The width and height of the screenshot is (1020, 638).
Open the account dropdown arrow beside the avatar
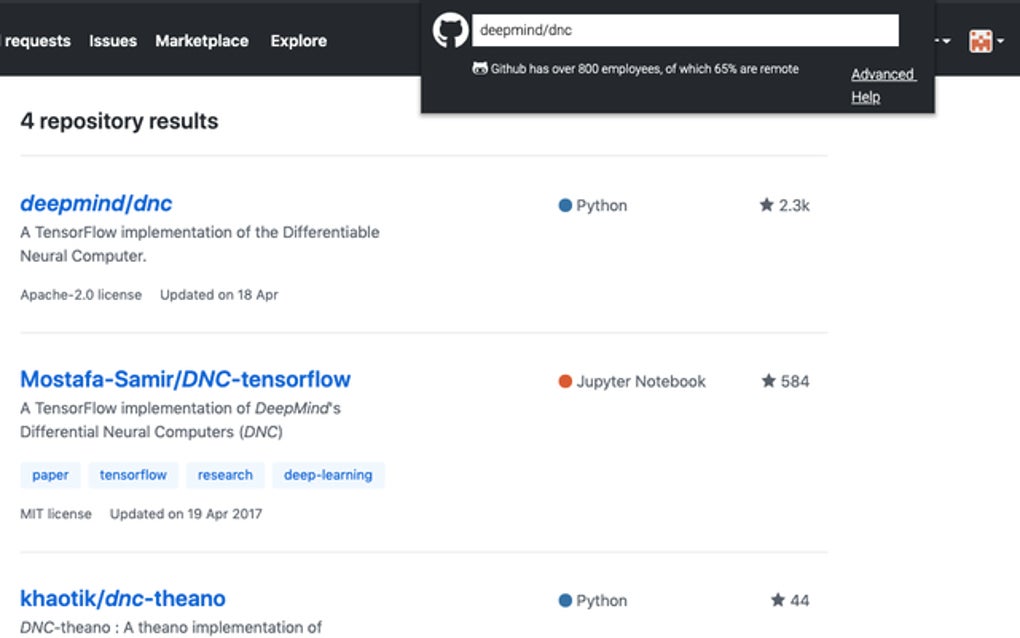1000,43
